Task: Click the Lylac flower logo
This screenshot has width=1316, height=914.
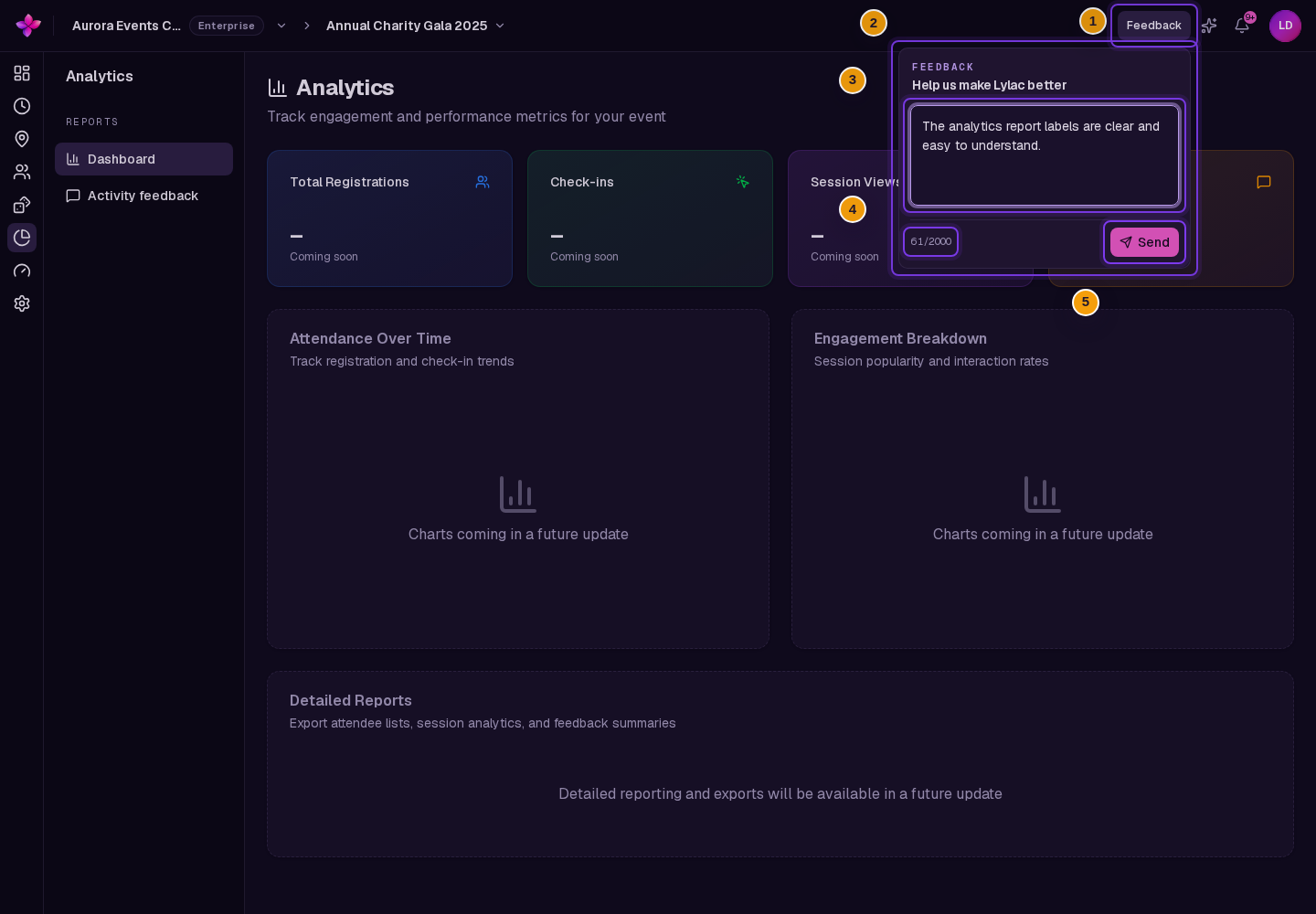Action: 28,26
